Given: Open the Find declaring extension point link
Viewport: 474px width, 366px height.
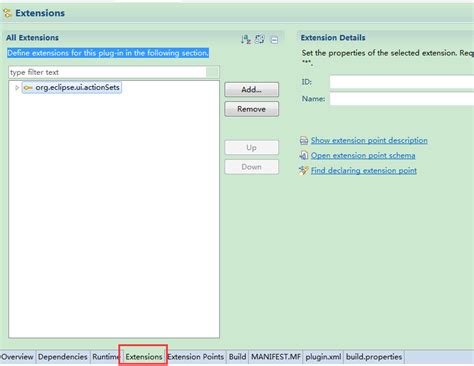Looking at the screenshot, I should coord(364,171).
